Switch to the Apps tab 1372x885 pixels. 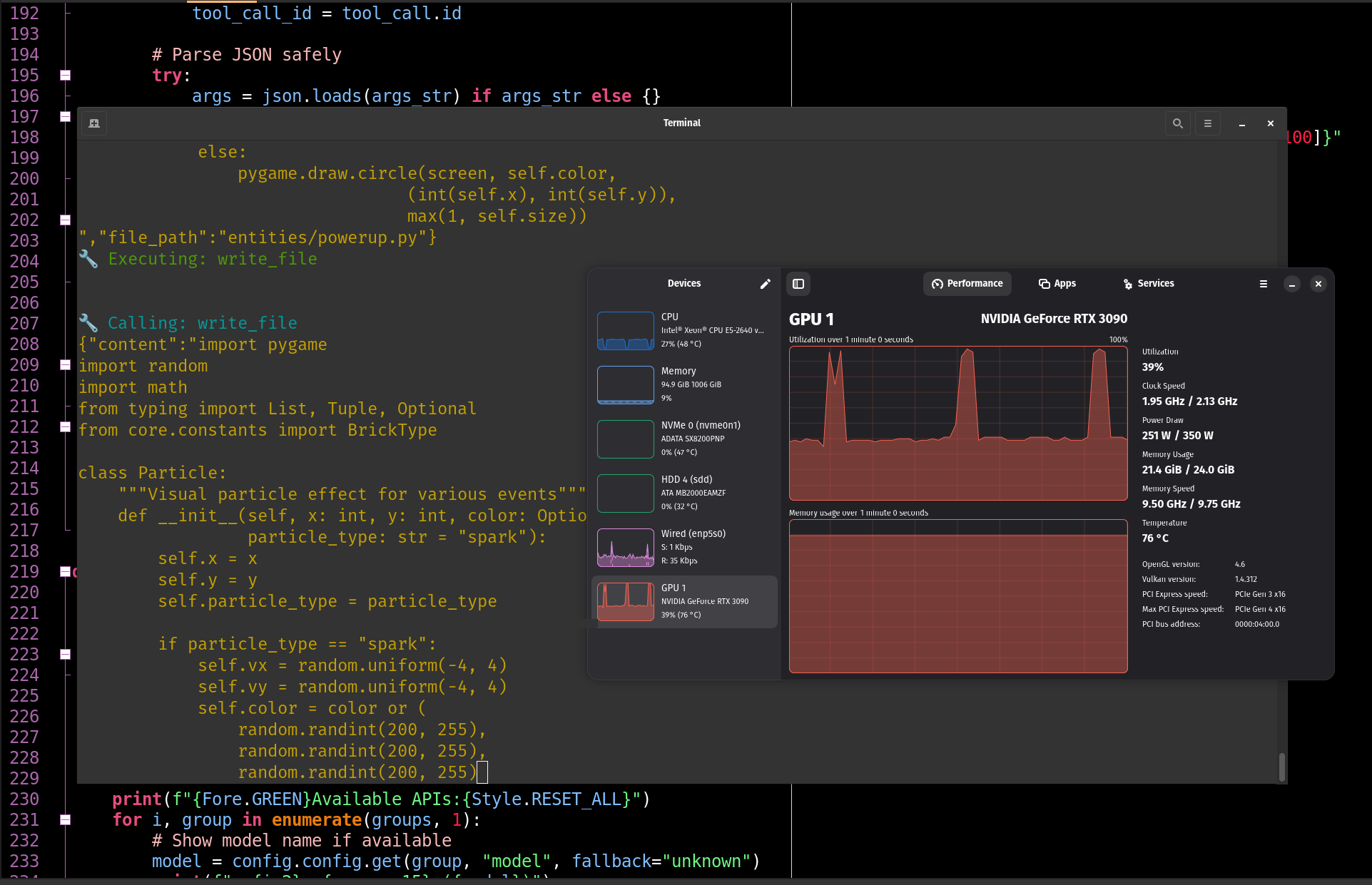pos(1057,284)
